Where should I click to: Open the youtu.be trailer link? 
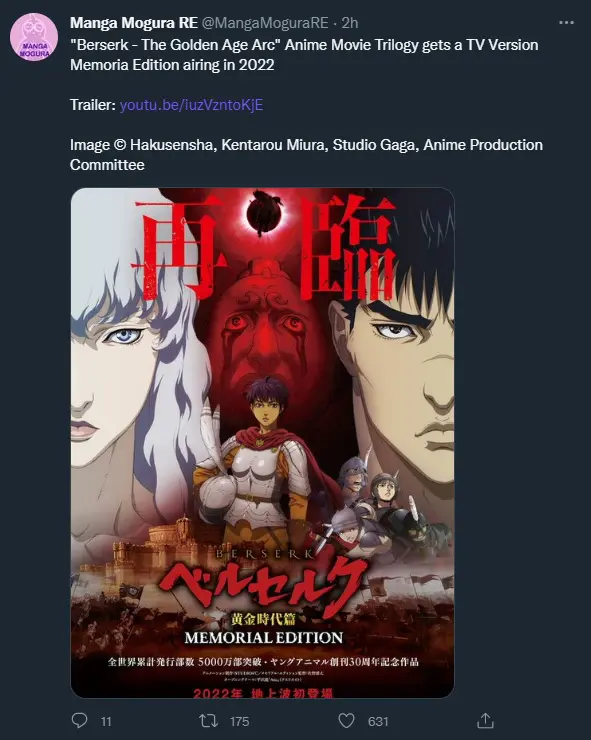pos(191,105)
